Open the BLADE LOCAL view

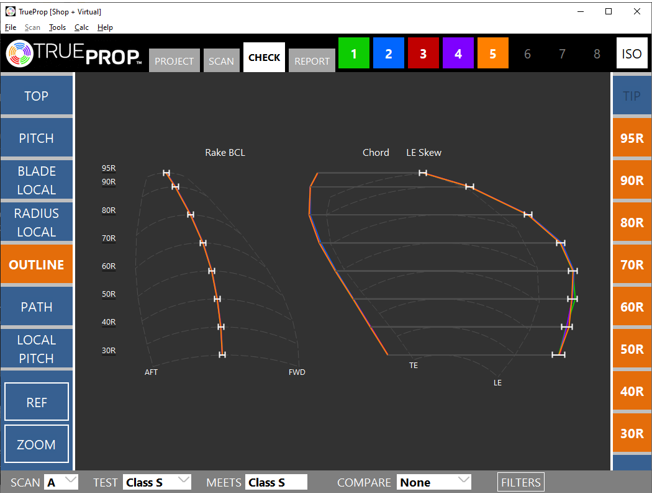[x=36, y=180]
